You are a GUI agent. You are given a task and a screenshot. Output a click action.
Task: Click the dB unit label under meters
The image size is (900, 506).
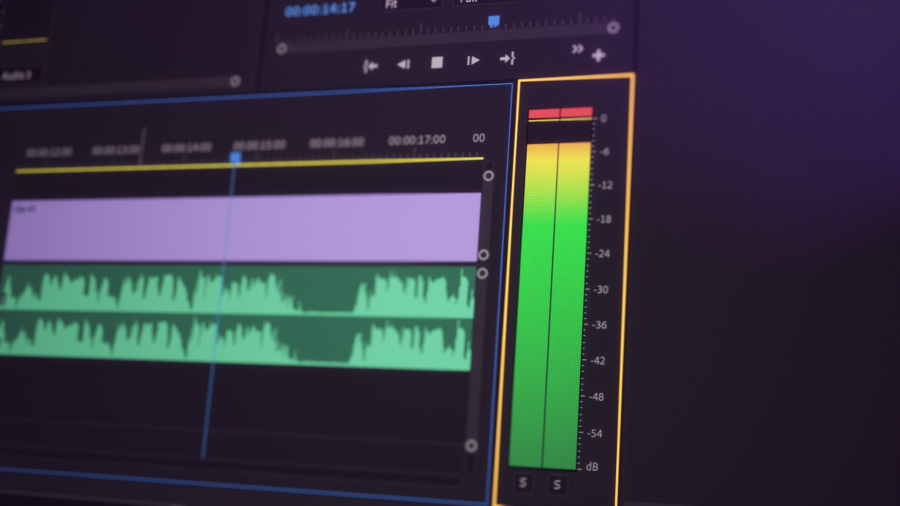click(x=592, y=466)
